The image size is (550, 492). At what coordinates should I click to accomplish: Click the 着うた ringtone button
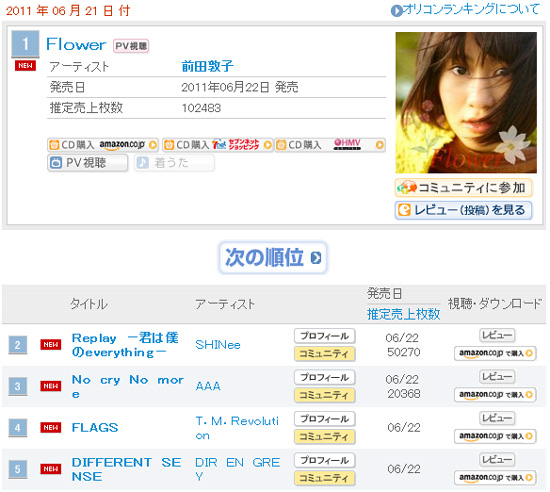click(174, 163)
